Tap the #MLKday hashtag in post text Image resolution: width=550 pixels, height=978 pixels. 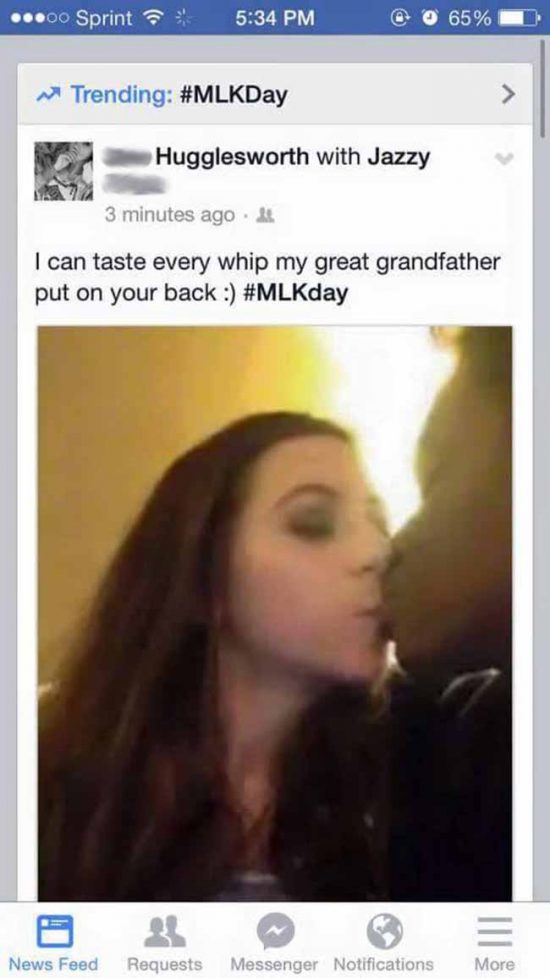click(x=294, y=293)
